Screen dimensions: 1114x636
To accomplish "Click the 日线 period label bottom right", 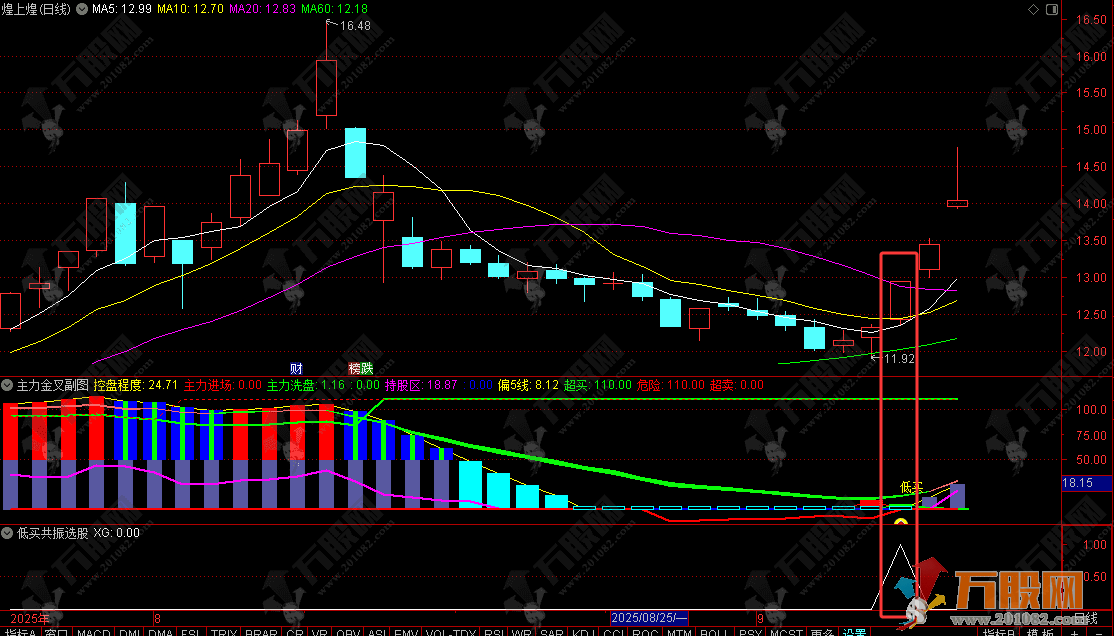I will pos(1085,619).
